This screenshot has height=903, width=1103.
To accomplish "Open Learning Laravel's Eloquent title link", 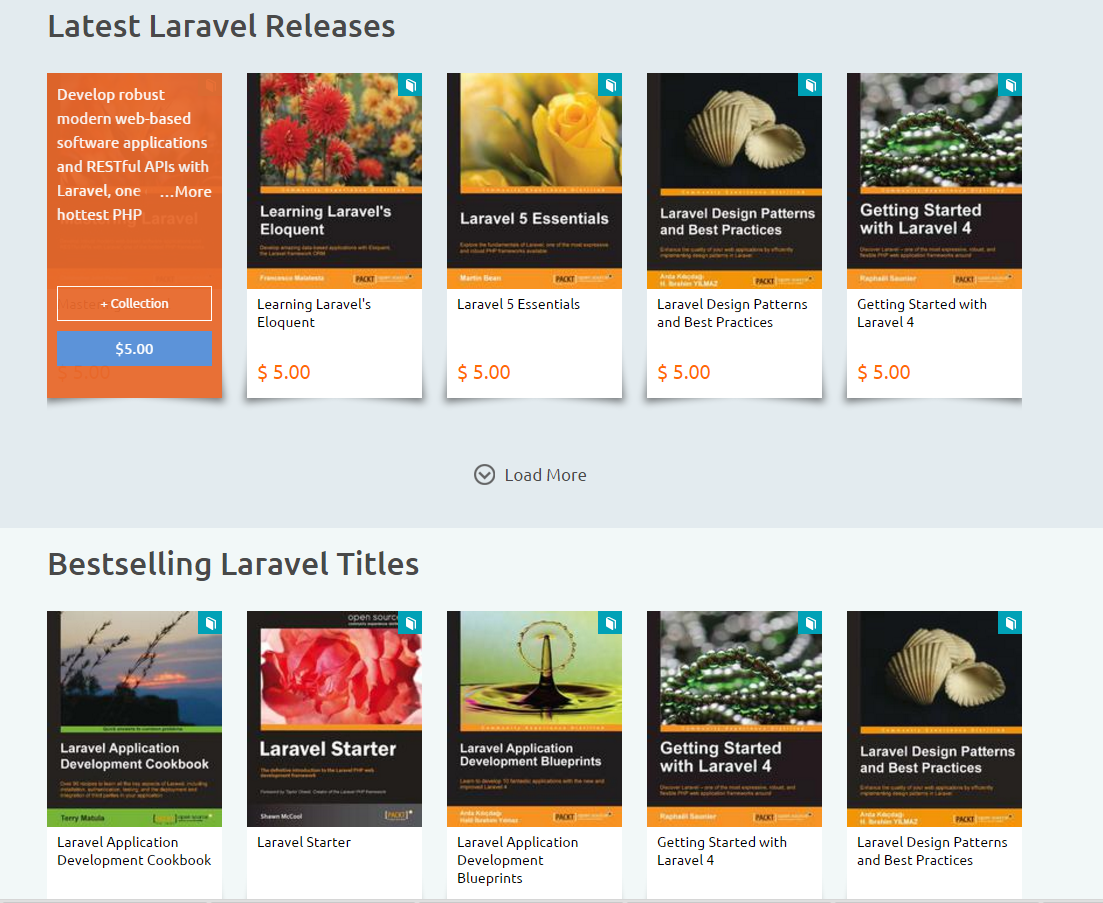I will 314,313.
